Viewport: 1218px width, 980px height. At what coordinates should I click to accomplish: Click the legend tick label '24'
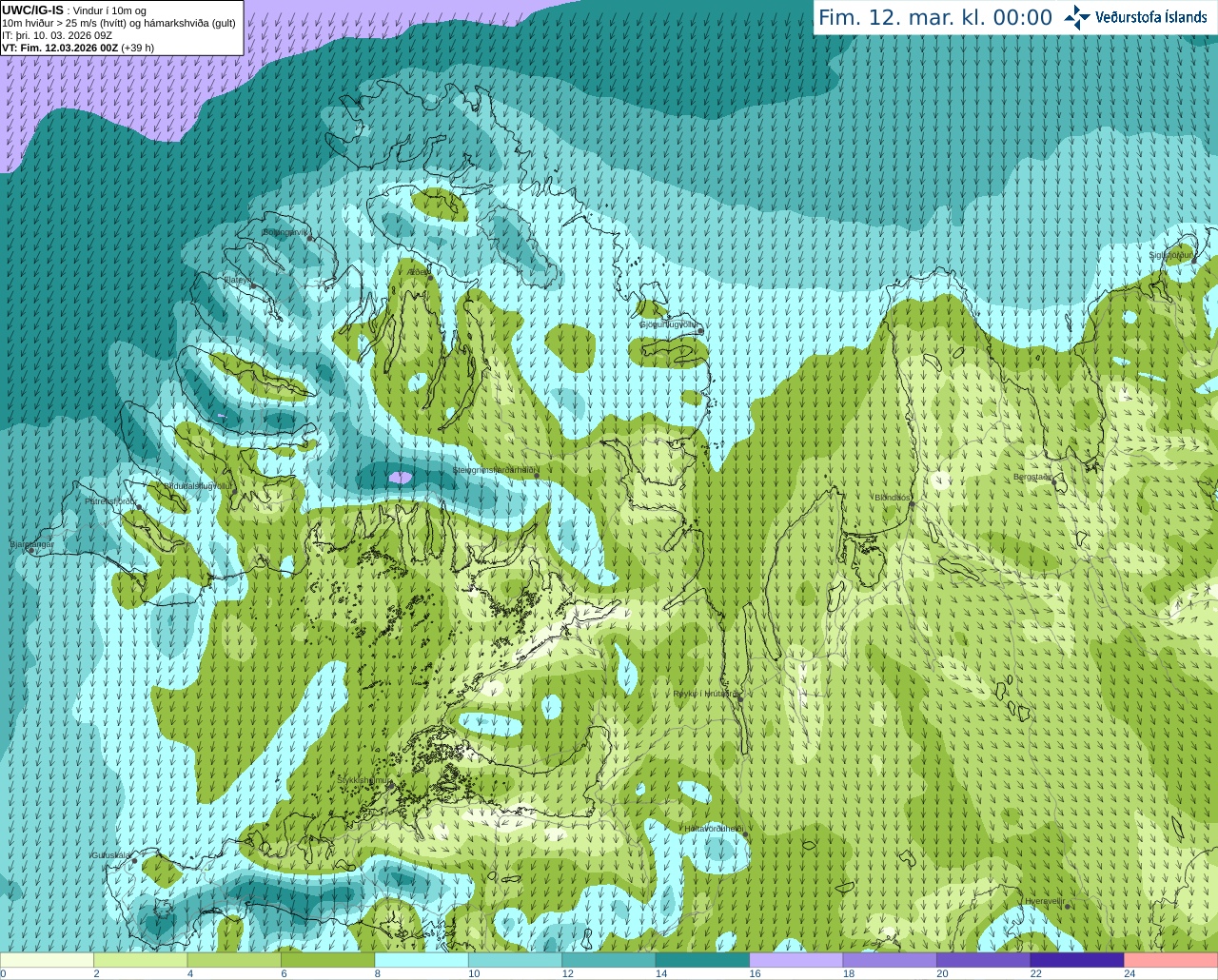click(x=1130, y=973)
